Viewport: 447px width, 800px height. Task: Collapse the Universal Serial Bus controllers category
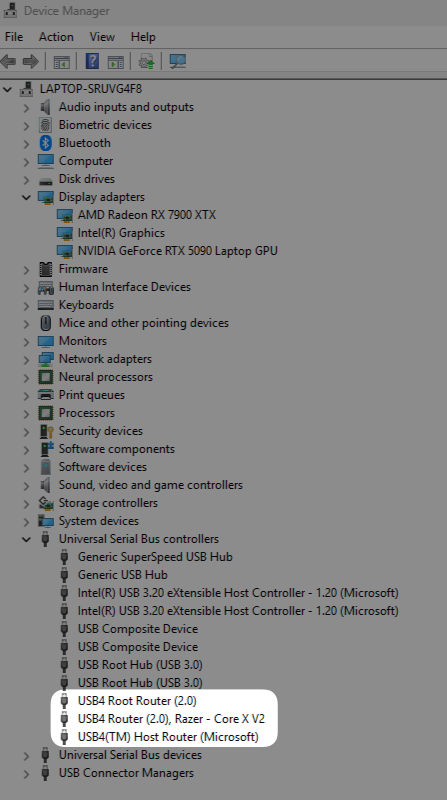(26, 539)
